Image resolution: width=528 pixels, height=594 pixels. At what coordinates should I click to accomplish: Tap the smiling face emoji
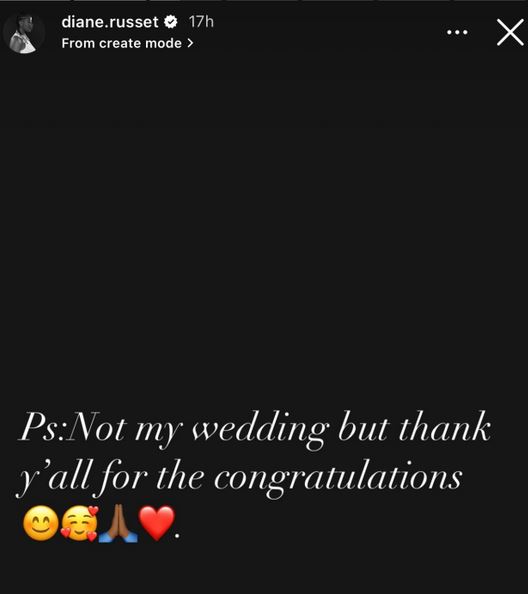41,523
